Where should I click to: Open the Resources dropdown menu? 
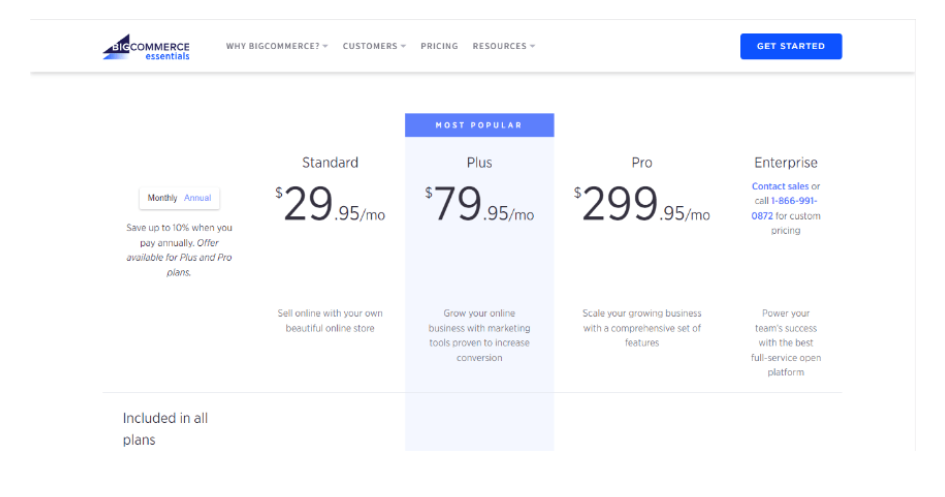coord(503,46)
